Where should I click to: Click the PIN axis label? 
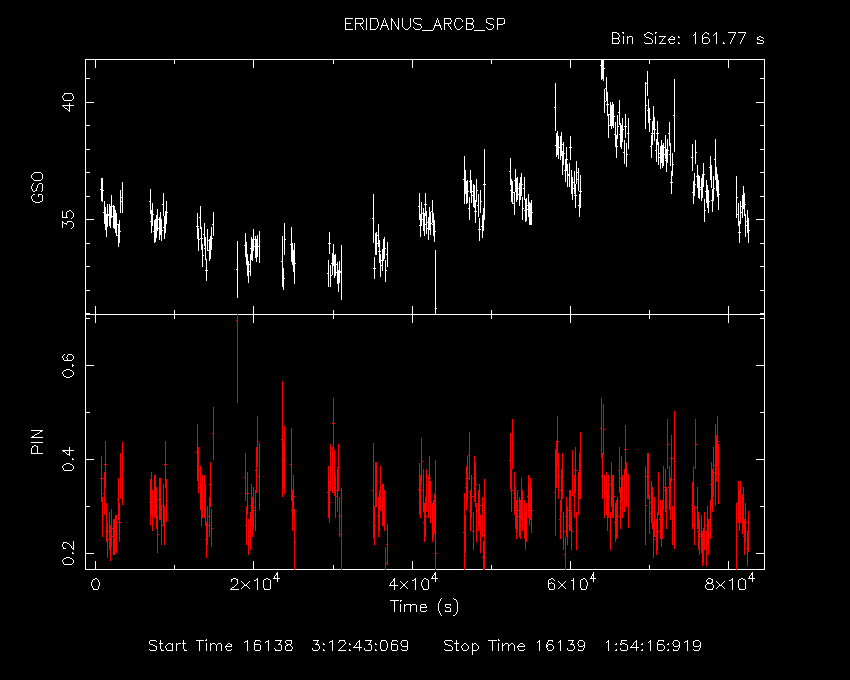point(37,441)
